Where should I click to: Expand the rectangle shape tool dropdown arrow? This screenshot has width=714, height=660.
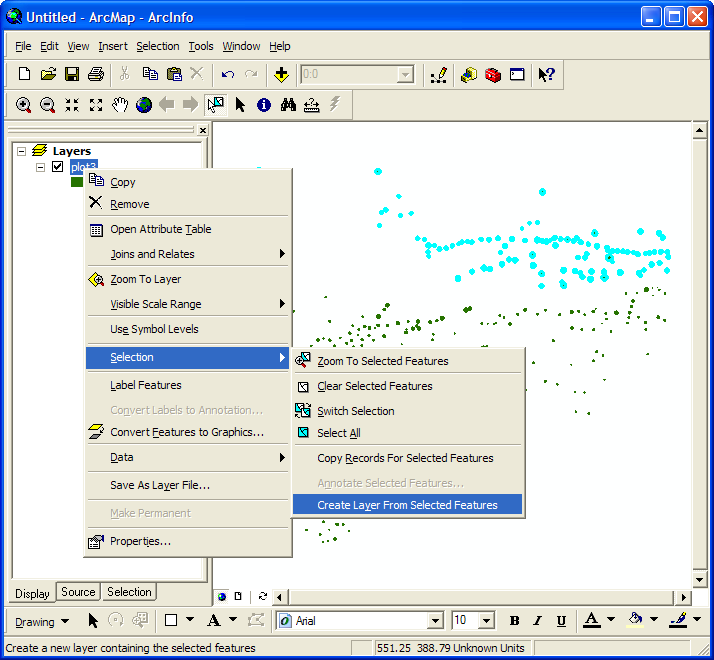click(190, 620)
